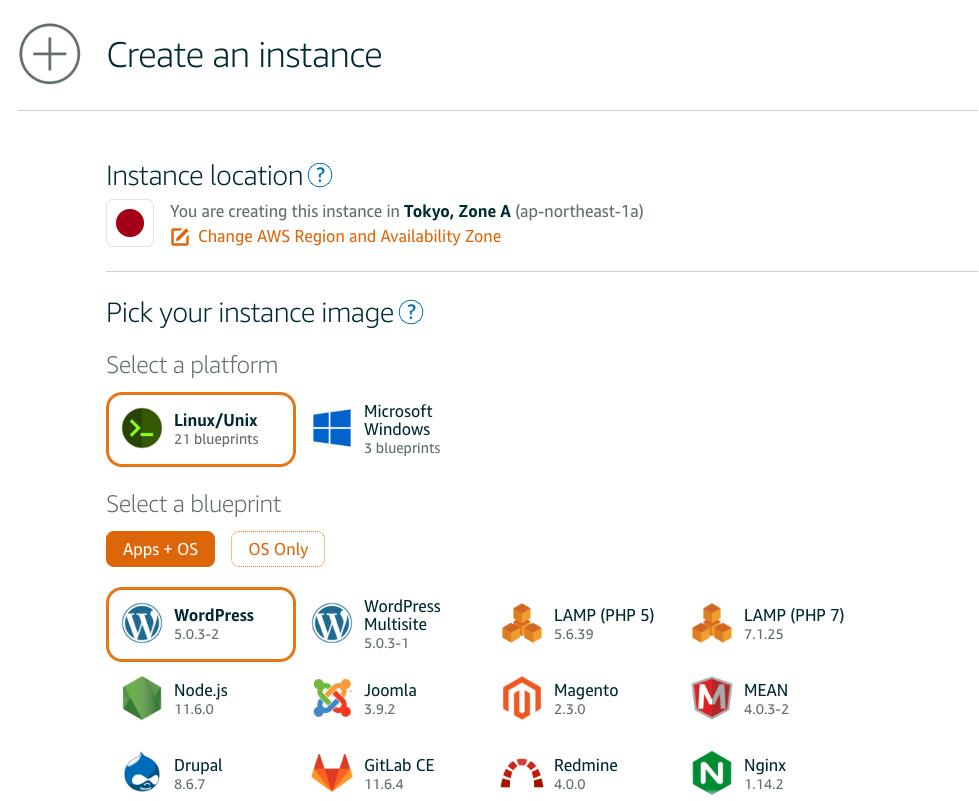Select the Magento blueprint name
979x801 pixels.
pos(586,690)
